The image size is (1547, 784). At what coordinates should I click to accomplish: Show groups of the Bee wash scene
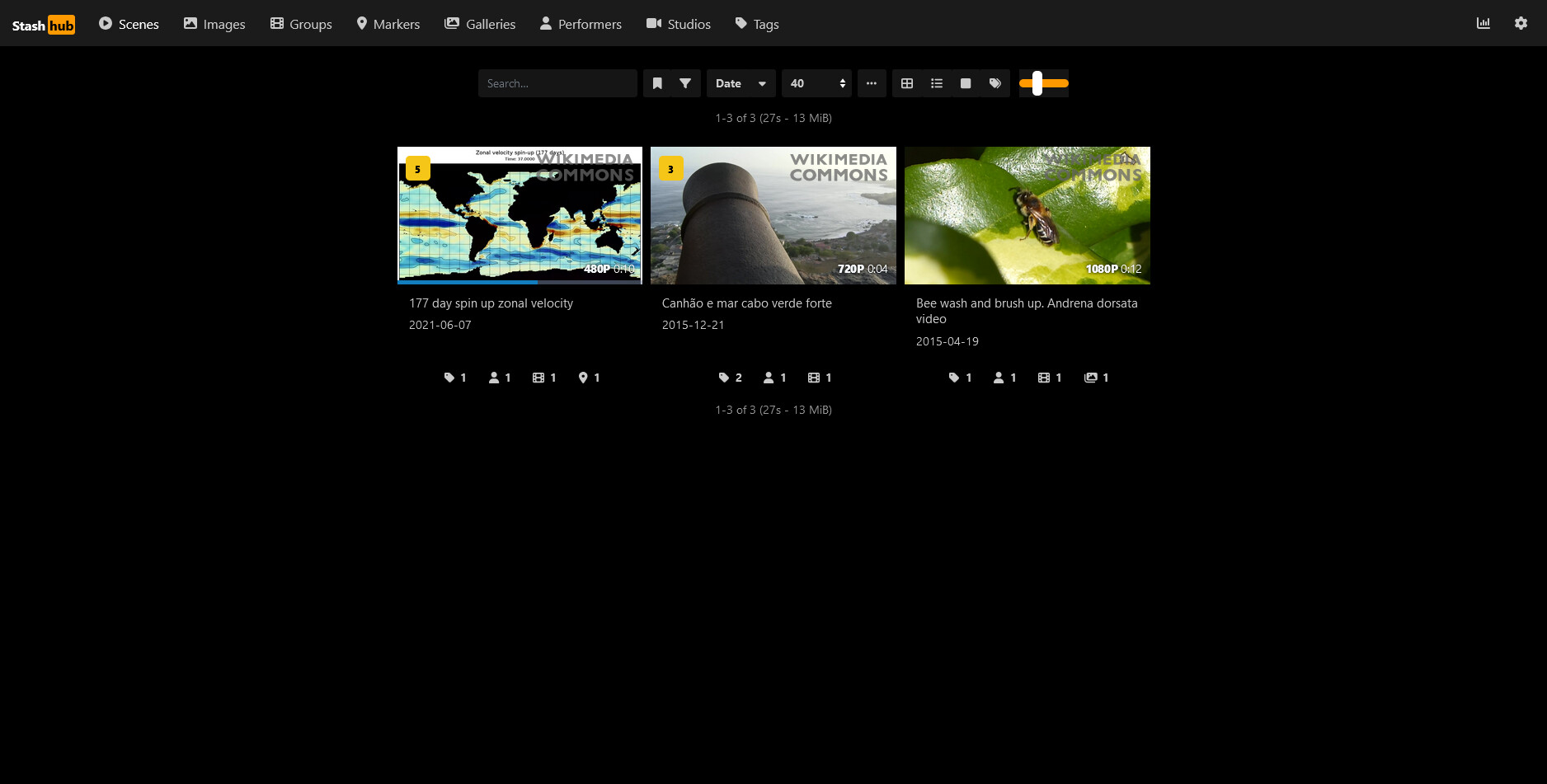click(1050, 378)
